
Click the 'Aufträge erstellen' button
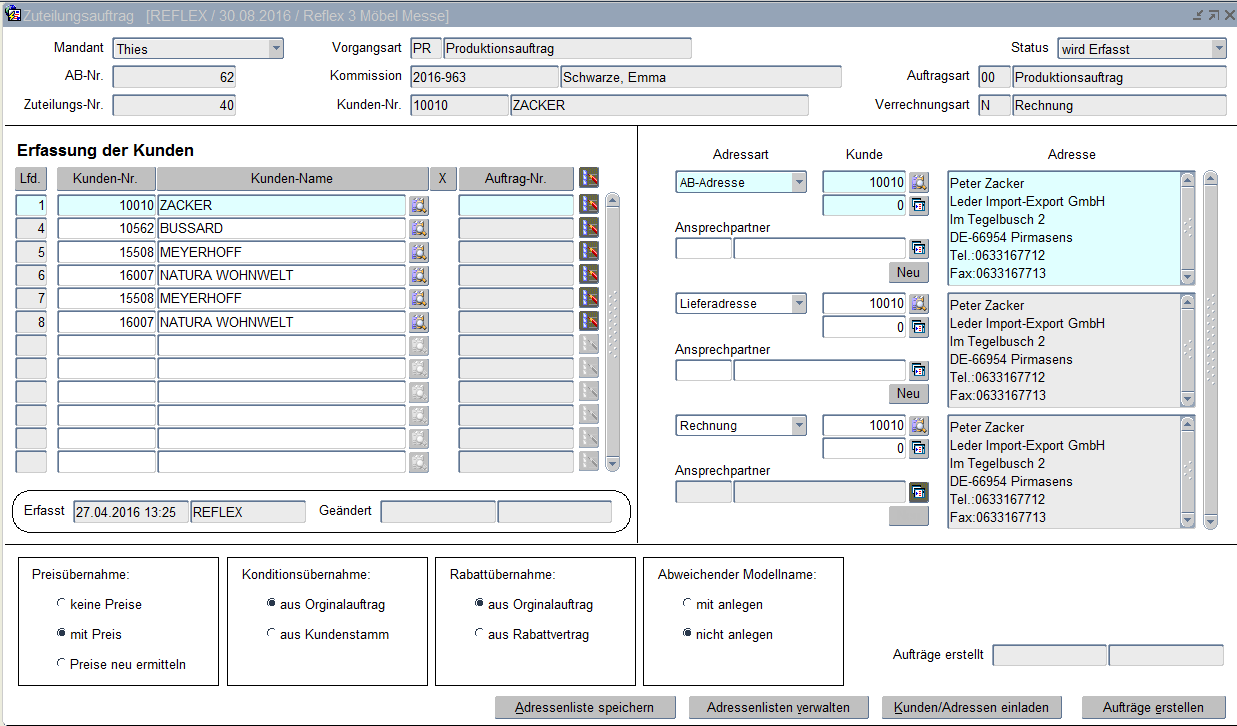[x=1152, y=707]
